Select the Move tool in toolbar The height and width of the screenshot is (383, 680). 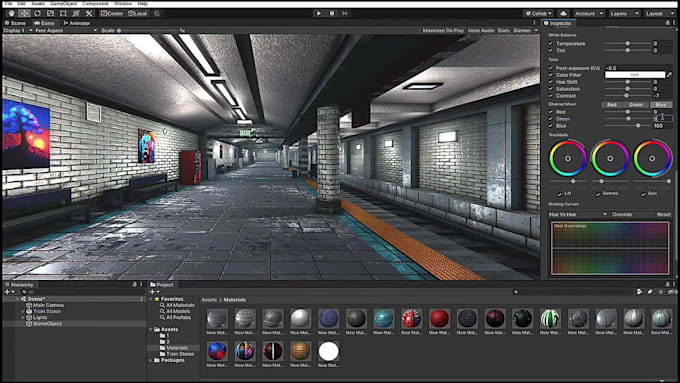(x=24, y=13)
